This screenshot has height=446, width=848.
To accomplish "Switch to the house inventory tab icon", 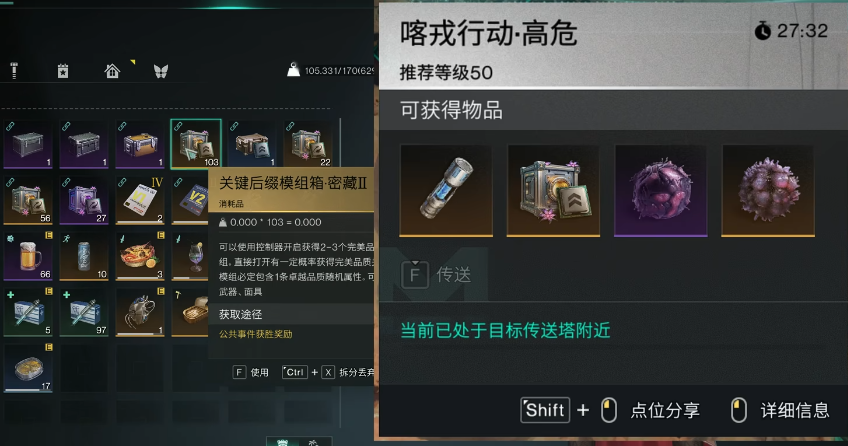I will click(112, 71).
